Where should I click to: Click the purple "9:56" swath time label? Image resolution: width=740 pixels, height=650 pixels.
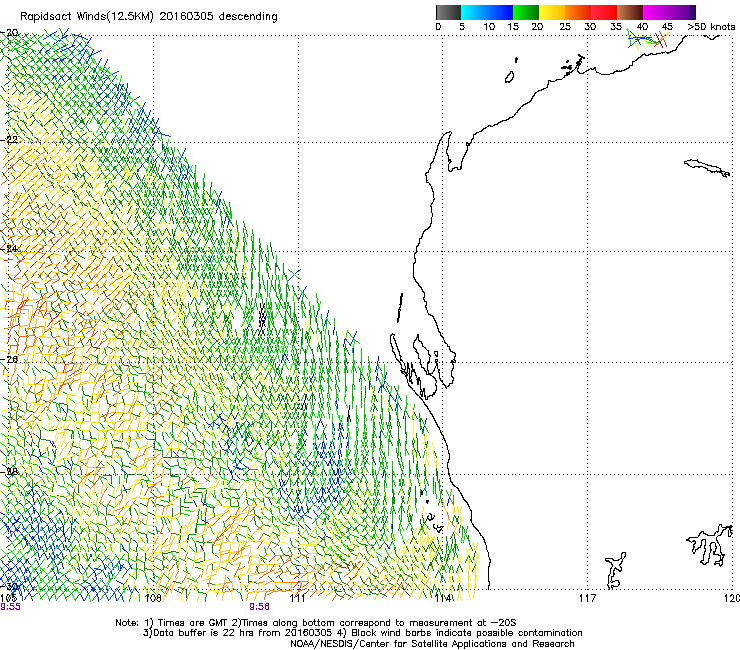(260, 607)
